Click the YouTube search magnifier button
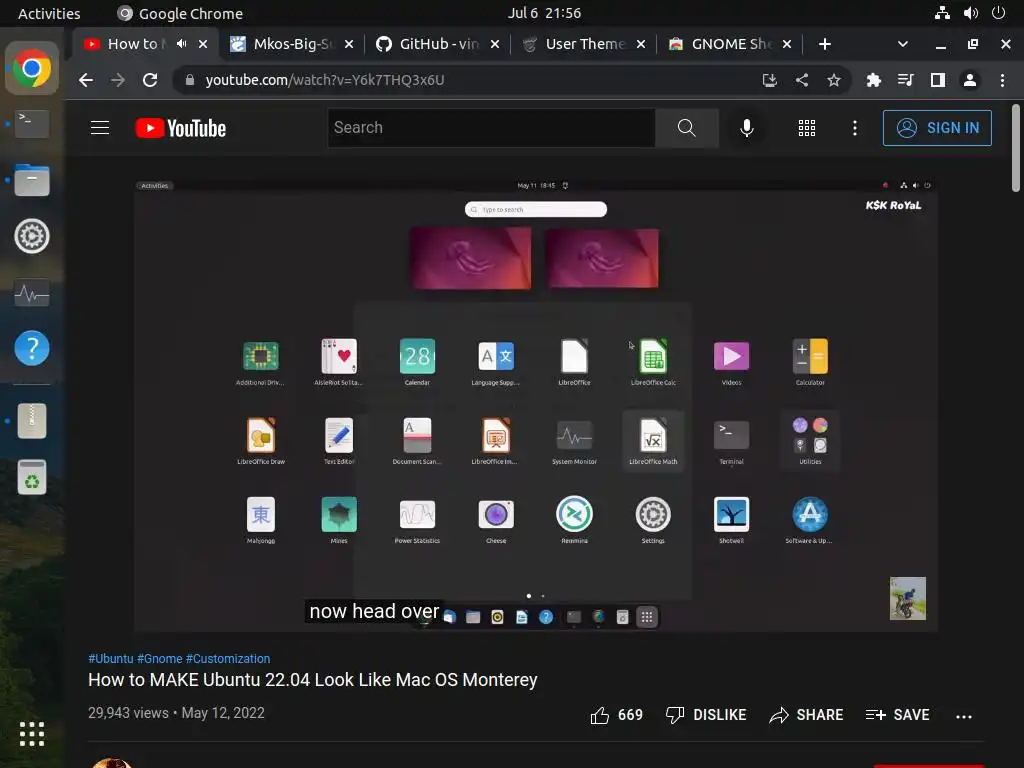This screenshot has width=1024, height=768. pos(686,127)
